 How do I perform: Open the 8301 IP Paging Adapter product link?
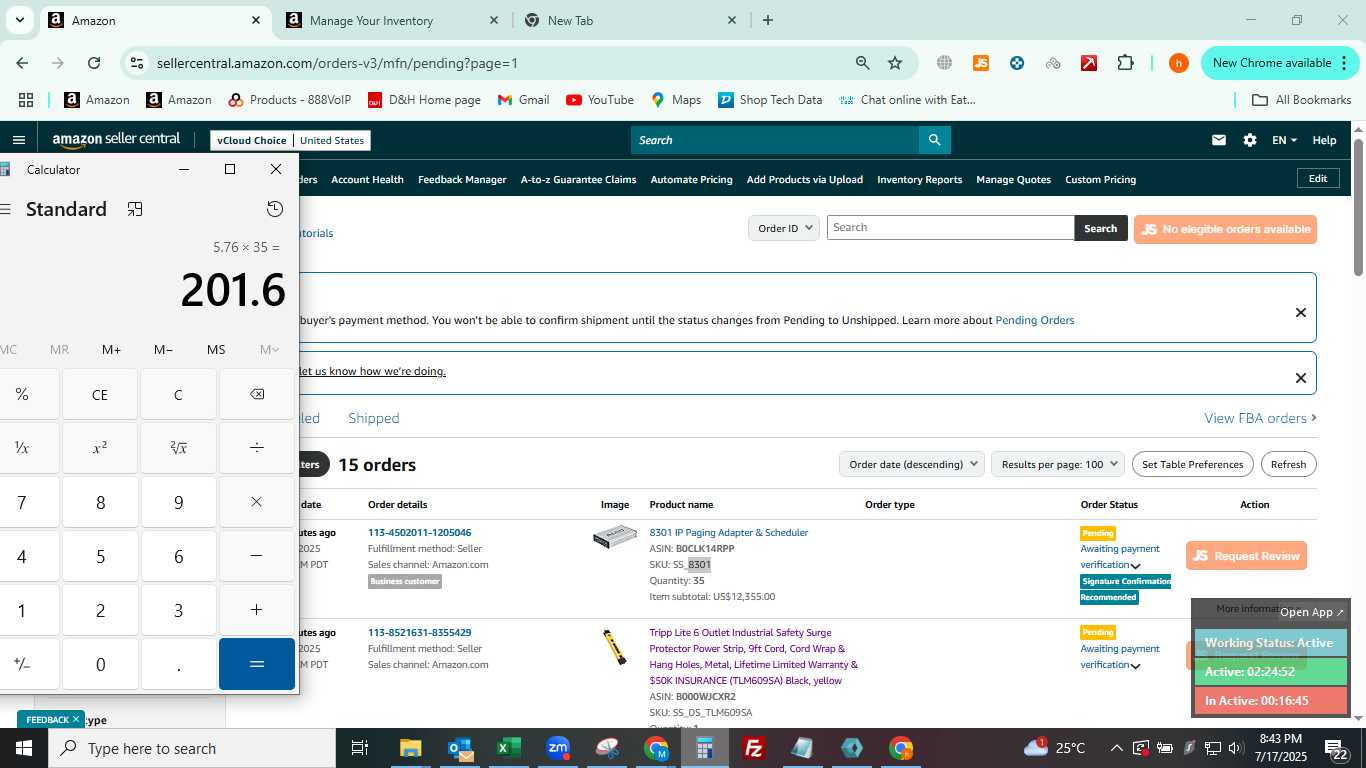[x=728, y=533]
